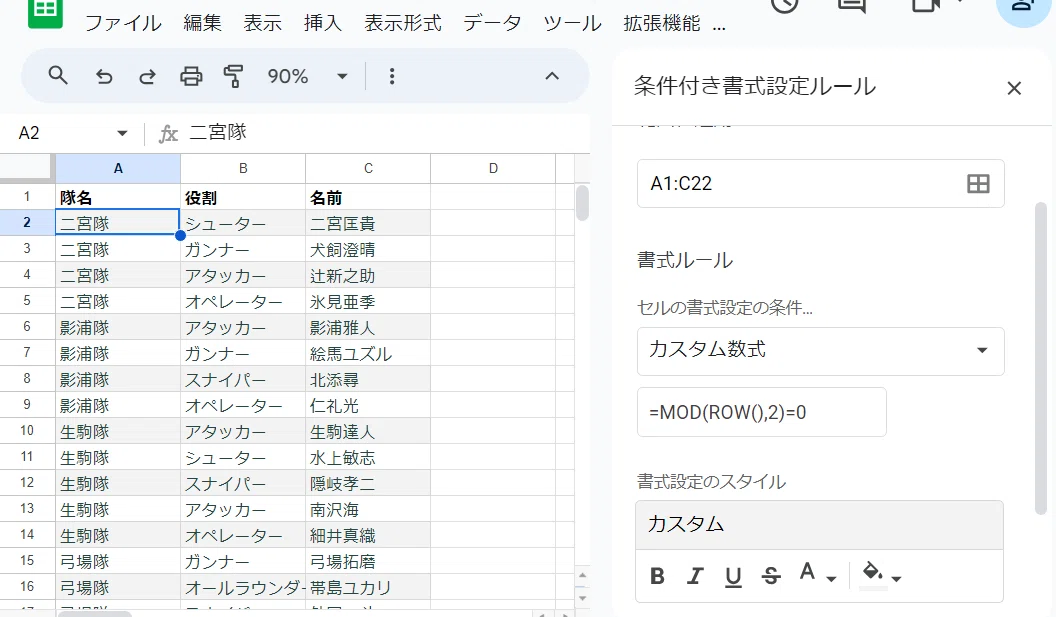The width and height of the screenshot is (1056, 617).
Task: Collapse the menu bar with the up chevron
Action: click(552, 76)
